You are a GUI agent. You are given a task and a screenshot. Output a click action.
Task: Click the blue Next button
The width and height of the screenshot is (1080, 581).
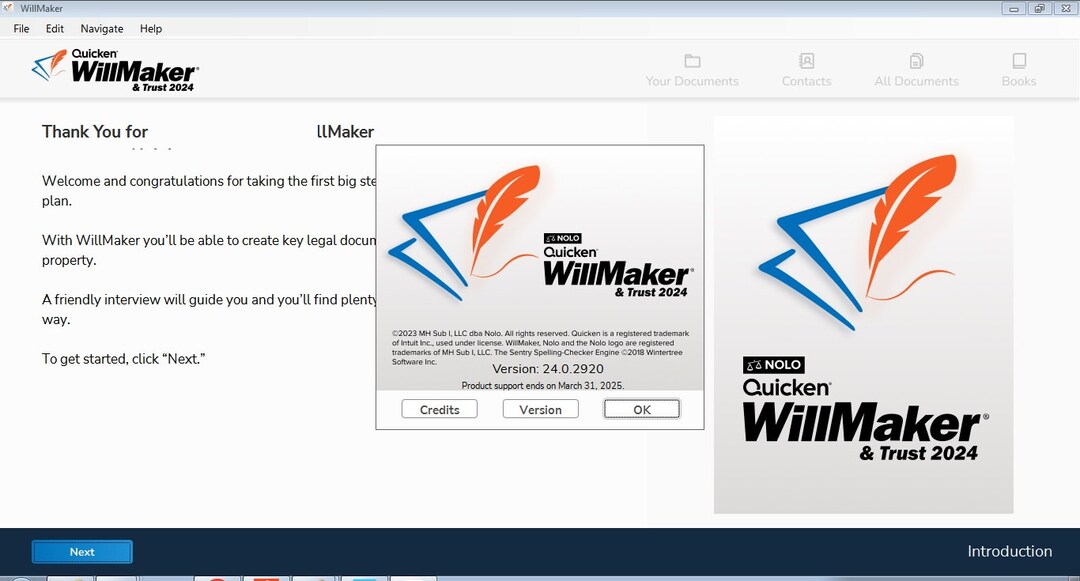[82, 551]
